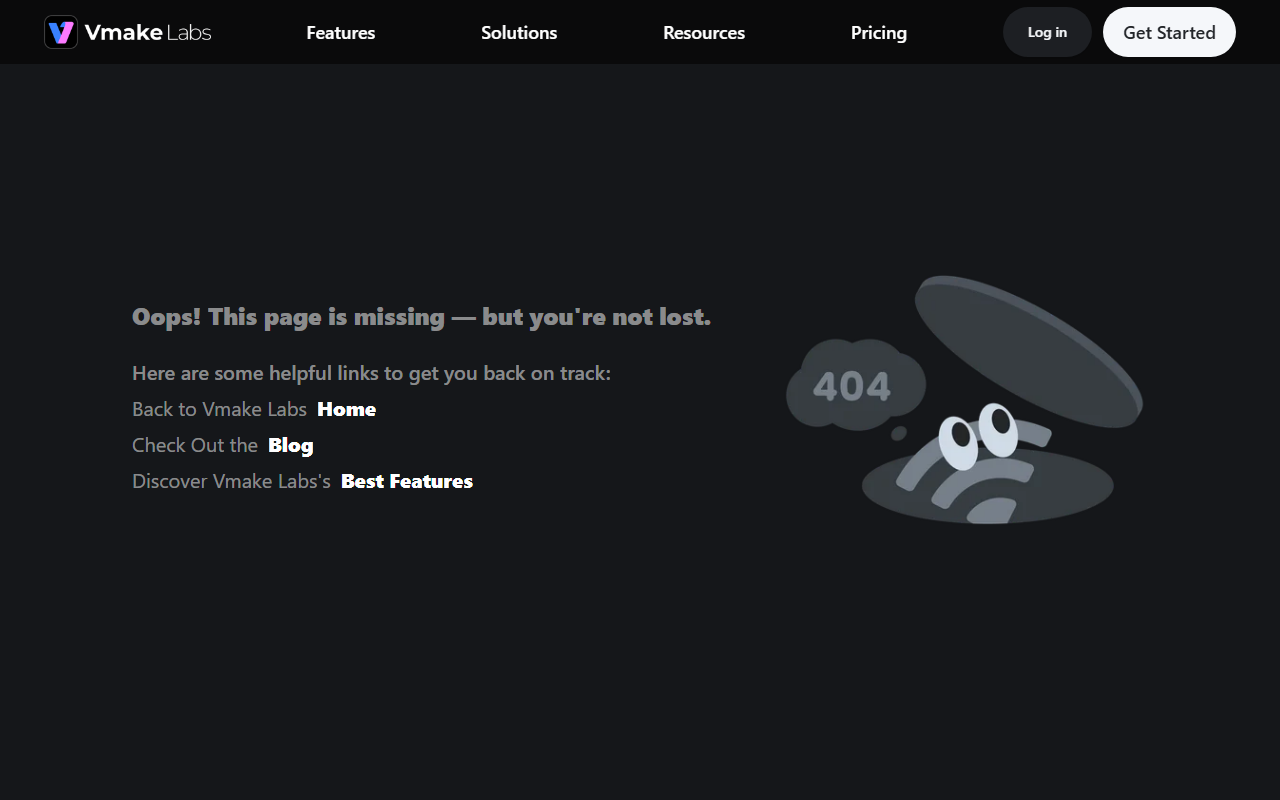Click the Log in button
The width and height of the screenshot is (1280, 800).
coord(1047,32)
